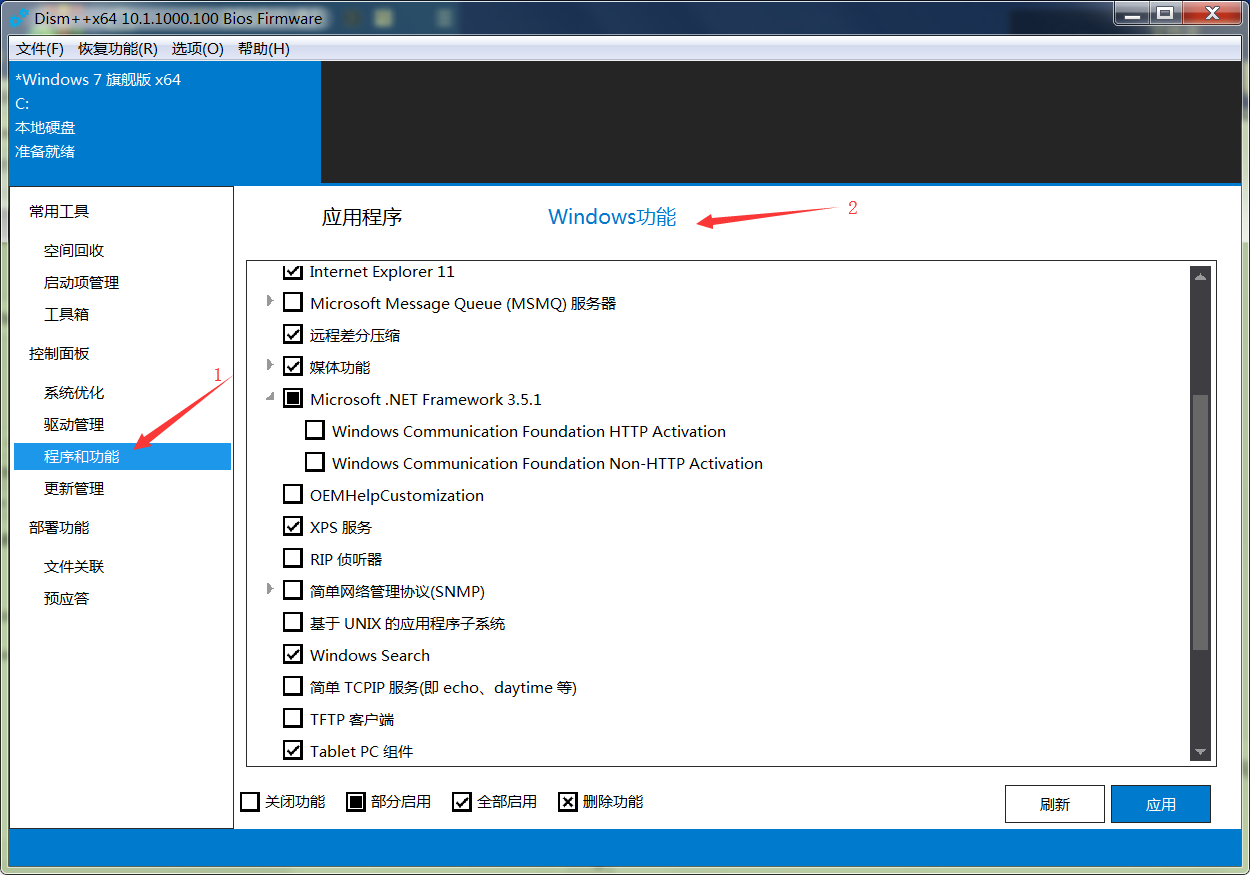The image size is (1250, 875).
Task: Uncheck the Tablet PC 组件 checkbox
Action: (293, 751)
